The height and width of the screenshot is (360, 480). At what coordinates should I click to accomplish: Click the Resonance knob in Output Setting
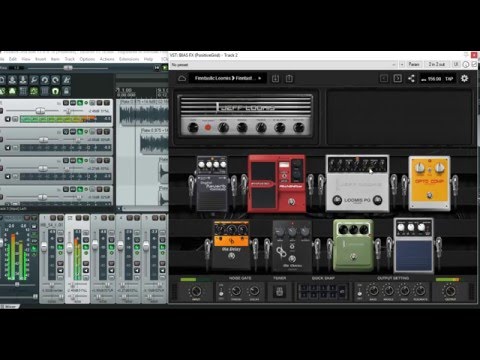pos(420,291)
